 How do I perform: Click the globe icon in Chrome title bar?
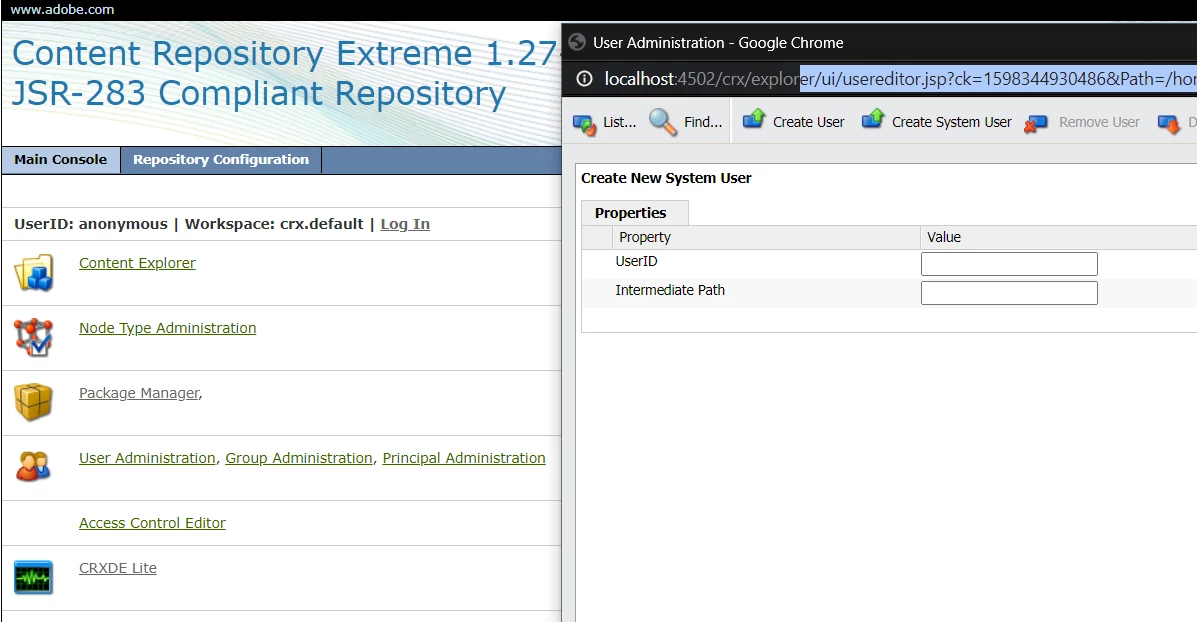click(x=577, y=43)
